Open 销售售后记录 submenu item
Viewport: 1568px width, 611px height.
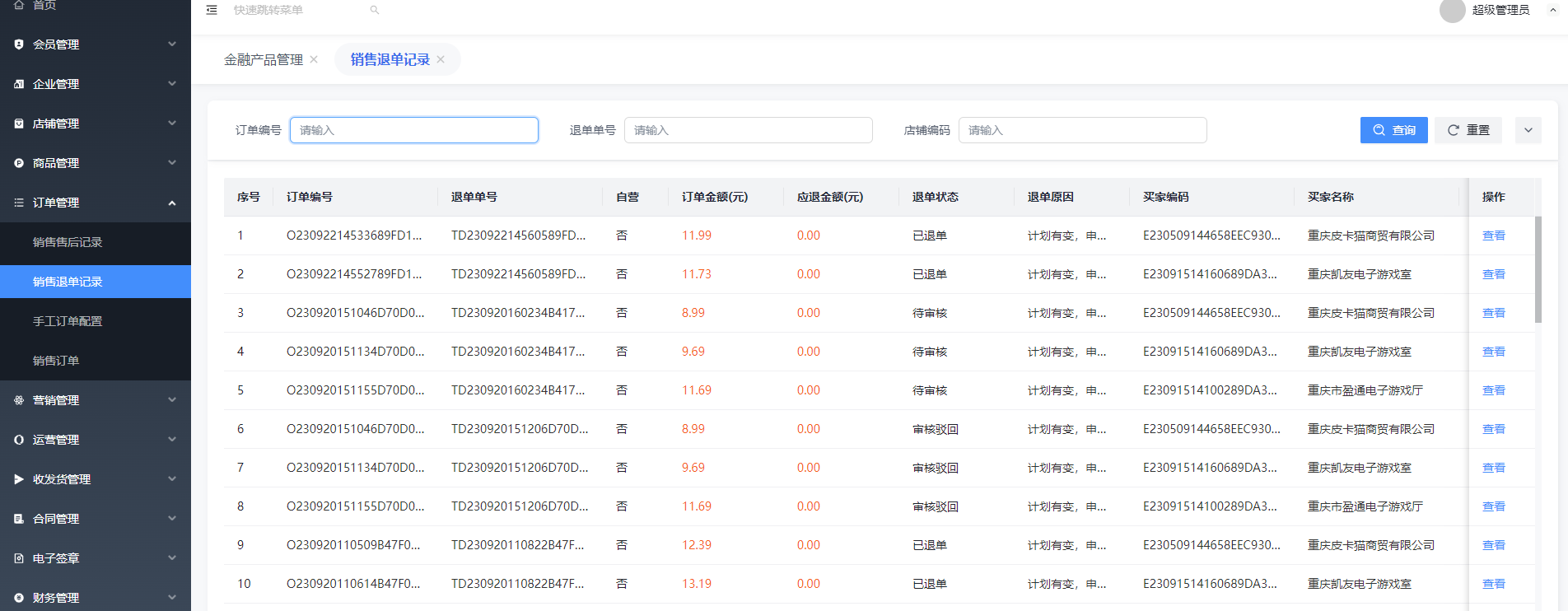(x=96, y=242)
